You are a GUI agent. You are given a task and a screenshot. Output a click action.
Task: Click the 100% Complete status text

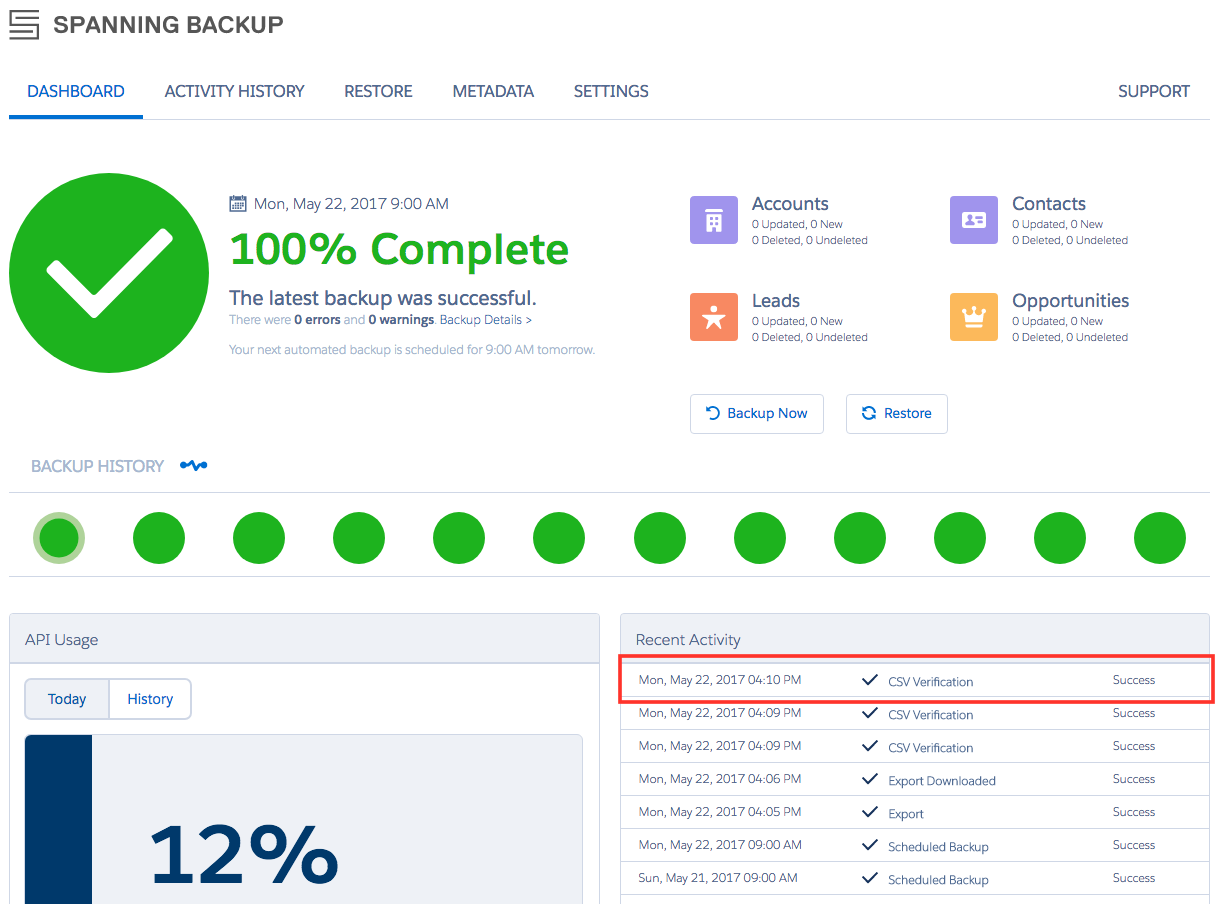pyautogui.click(x=399, y=249)
